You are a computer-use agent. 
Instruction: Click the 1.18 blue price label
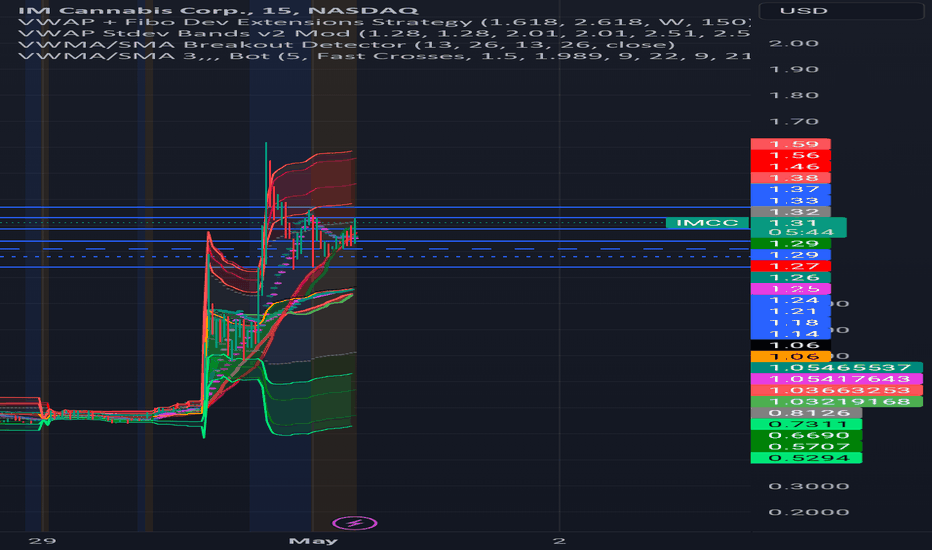click(791, 322)
